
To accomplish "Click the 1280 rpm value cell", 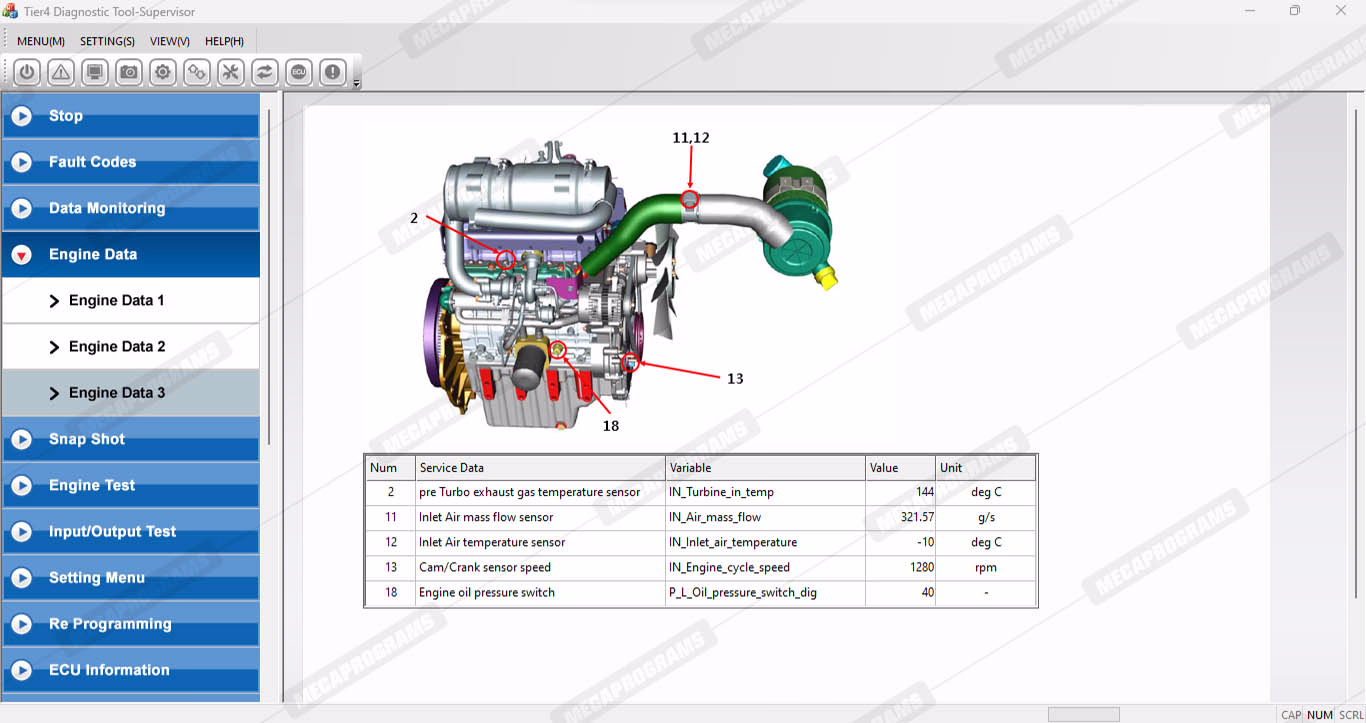I will pos(900,567).
